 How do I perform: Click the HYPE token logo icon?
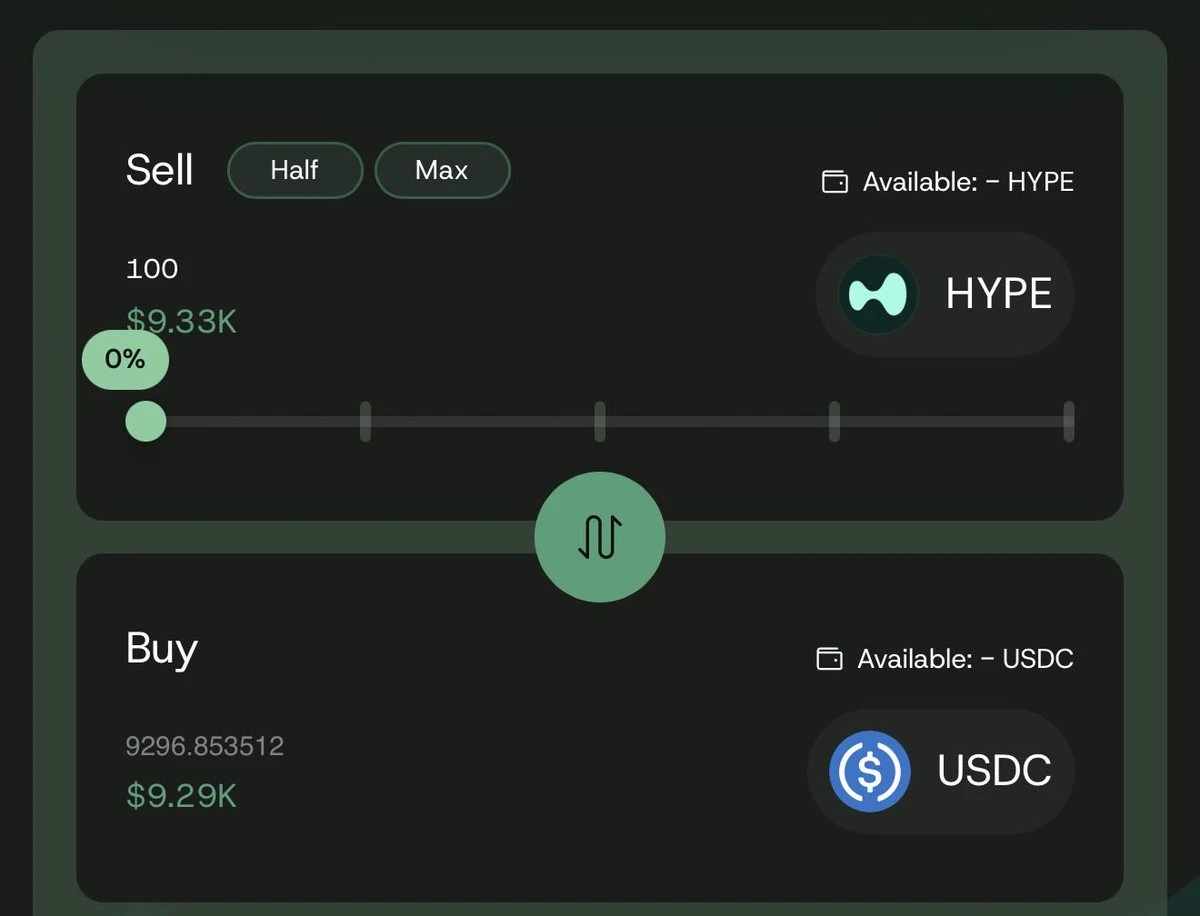point(877,294)
